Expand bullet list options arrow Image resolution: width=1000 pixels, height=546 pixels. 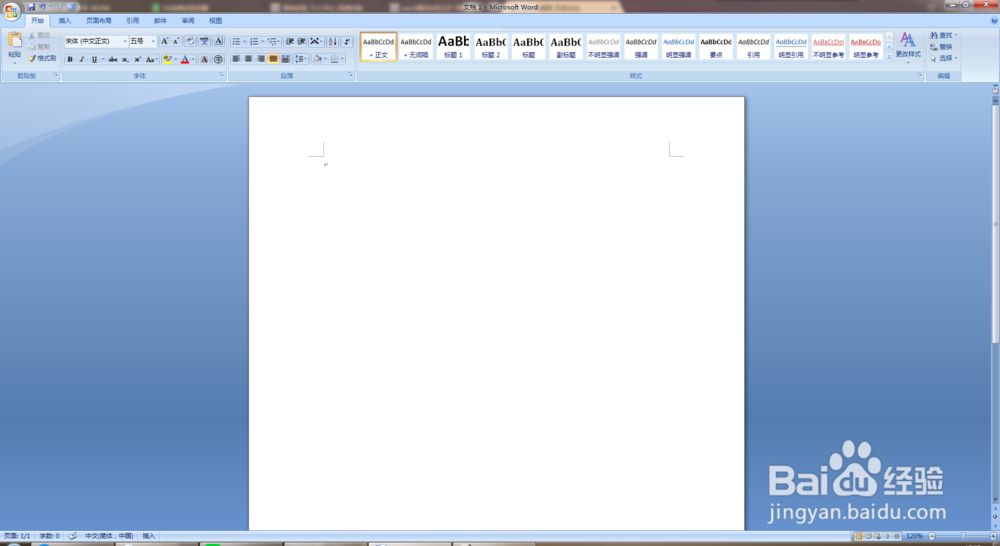[244, 41]
